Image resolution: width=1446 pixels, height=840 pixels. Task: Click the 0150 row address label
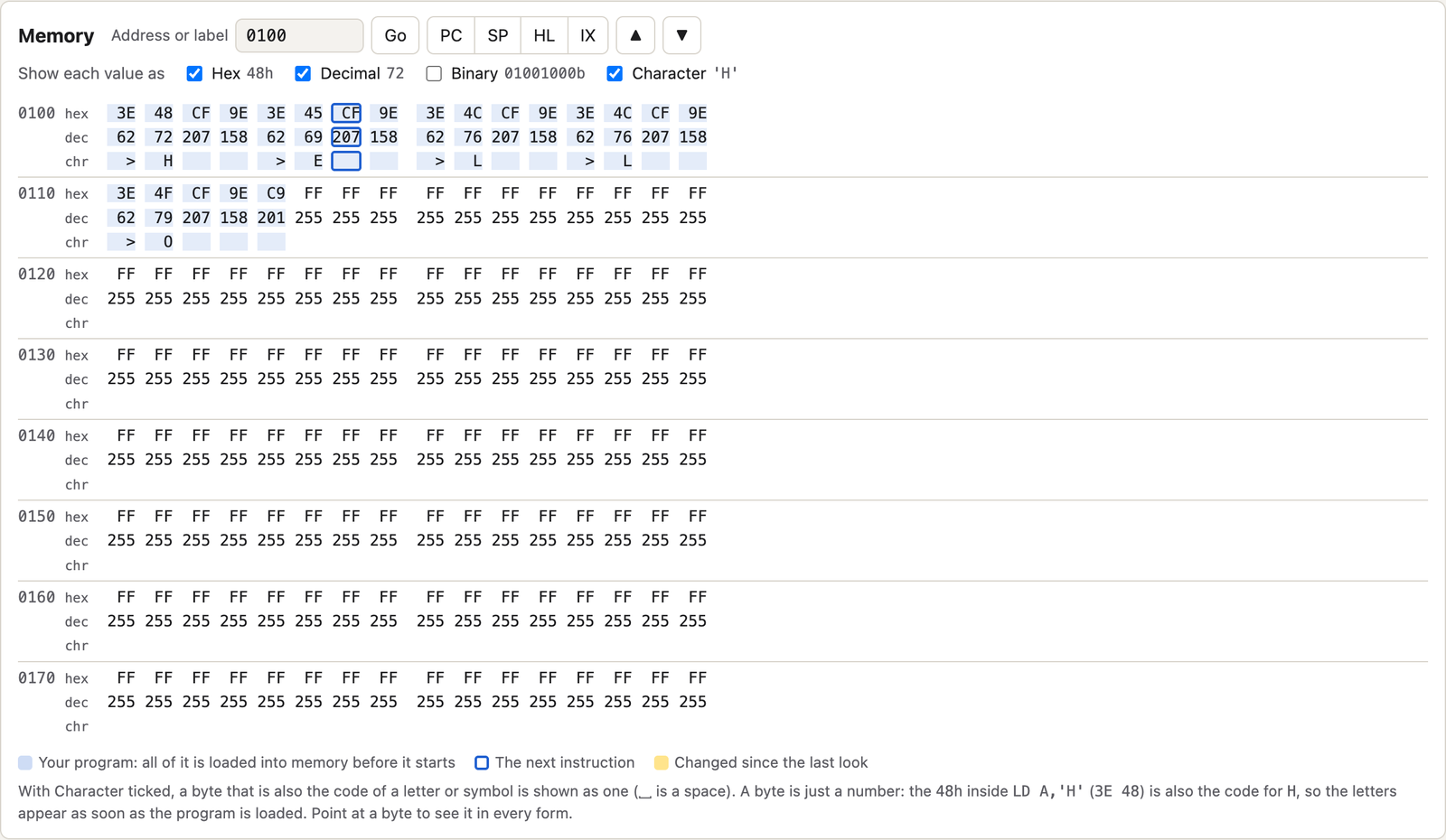tap(37, 517)
